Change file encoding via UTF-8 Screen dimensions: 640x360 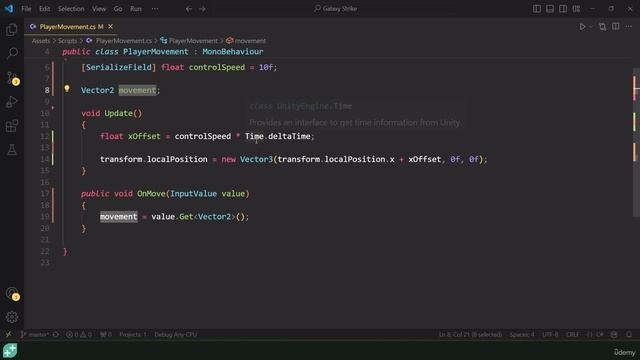point(550,334)
